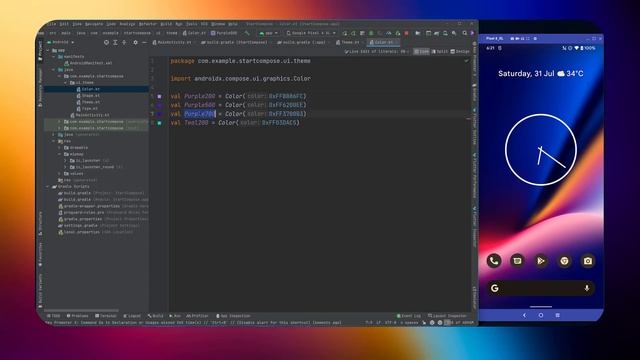Expand the values folder arrow

click(x=60, y=173)
